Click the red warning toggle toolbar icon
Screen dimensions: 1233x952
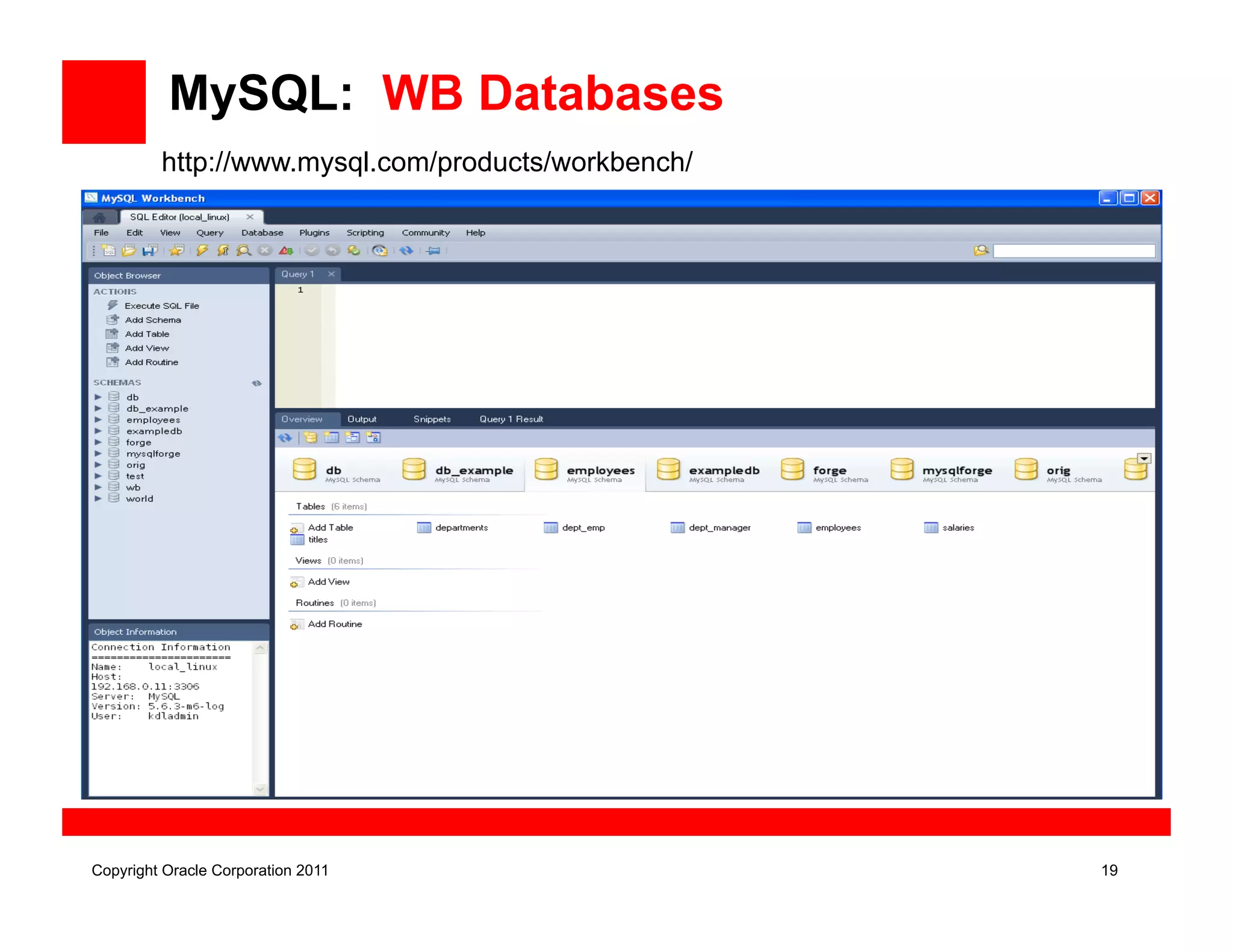pyautogui.click(x=286, y=250)
